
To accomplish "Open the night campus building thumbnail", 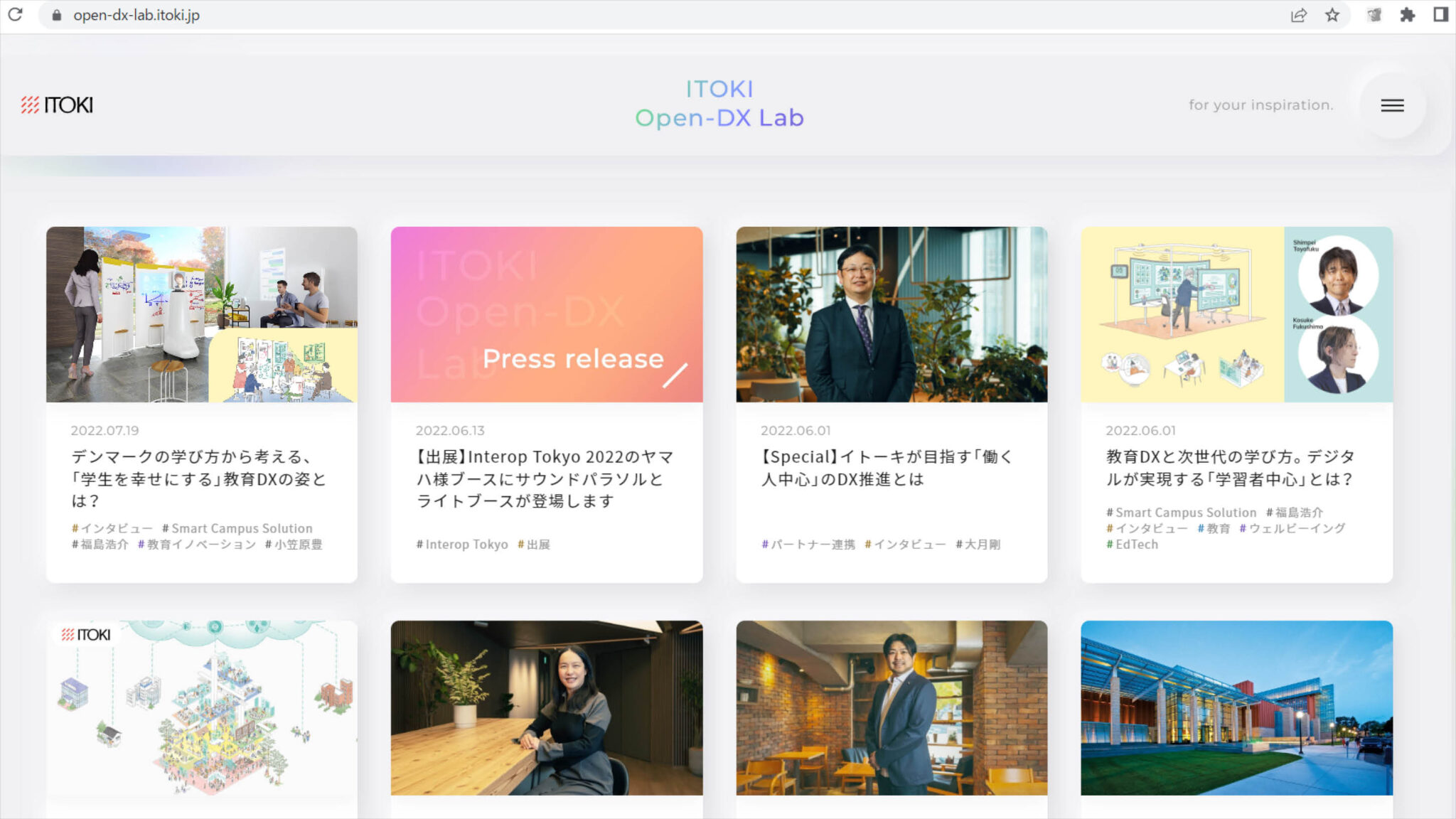I will pos(1236,707).
